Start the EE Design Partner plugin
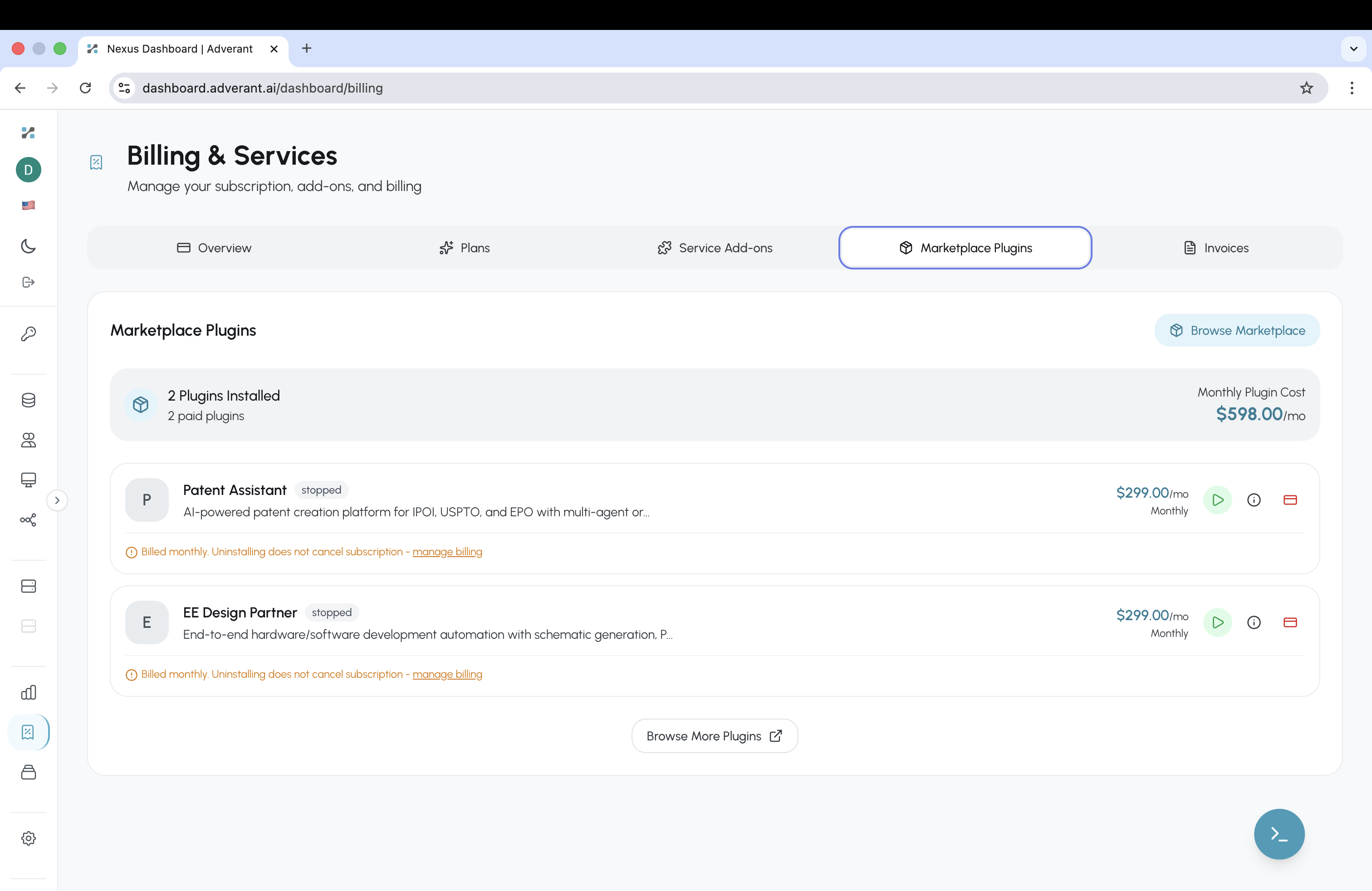This screenshot has height=891, width=1372. (1217, 622)
